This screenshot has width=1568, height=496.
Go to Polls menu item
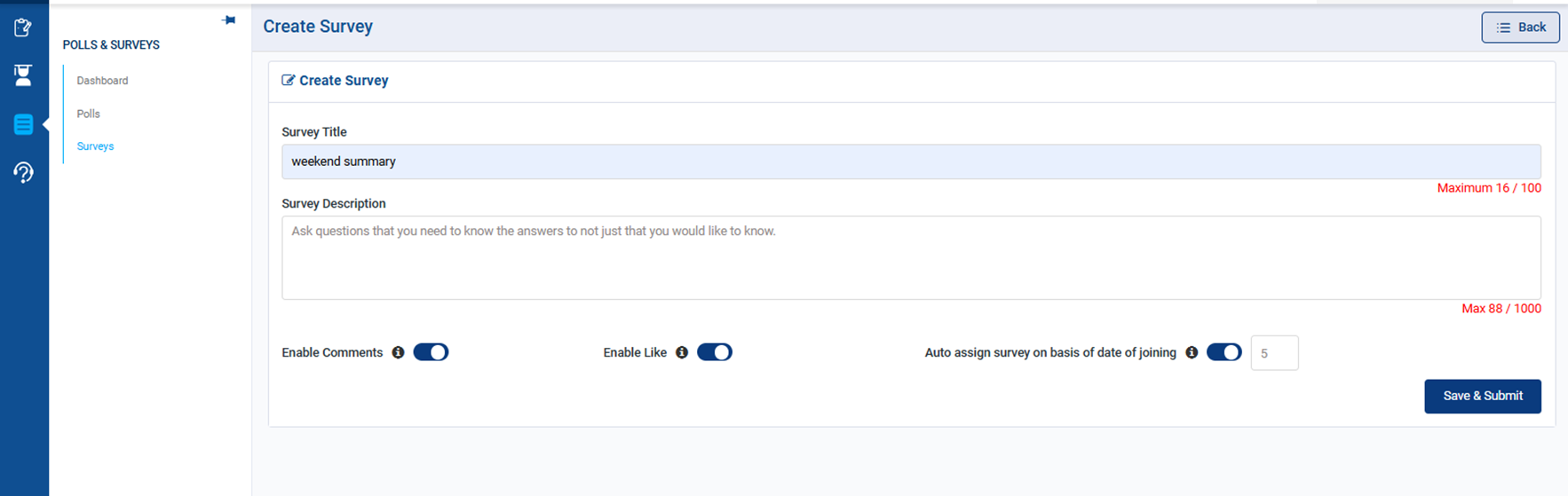pos(88,114)
